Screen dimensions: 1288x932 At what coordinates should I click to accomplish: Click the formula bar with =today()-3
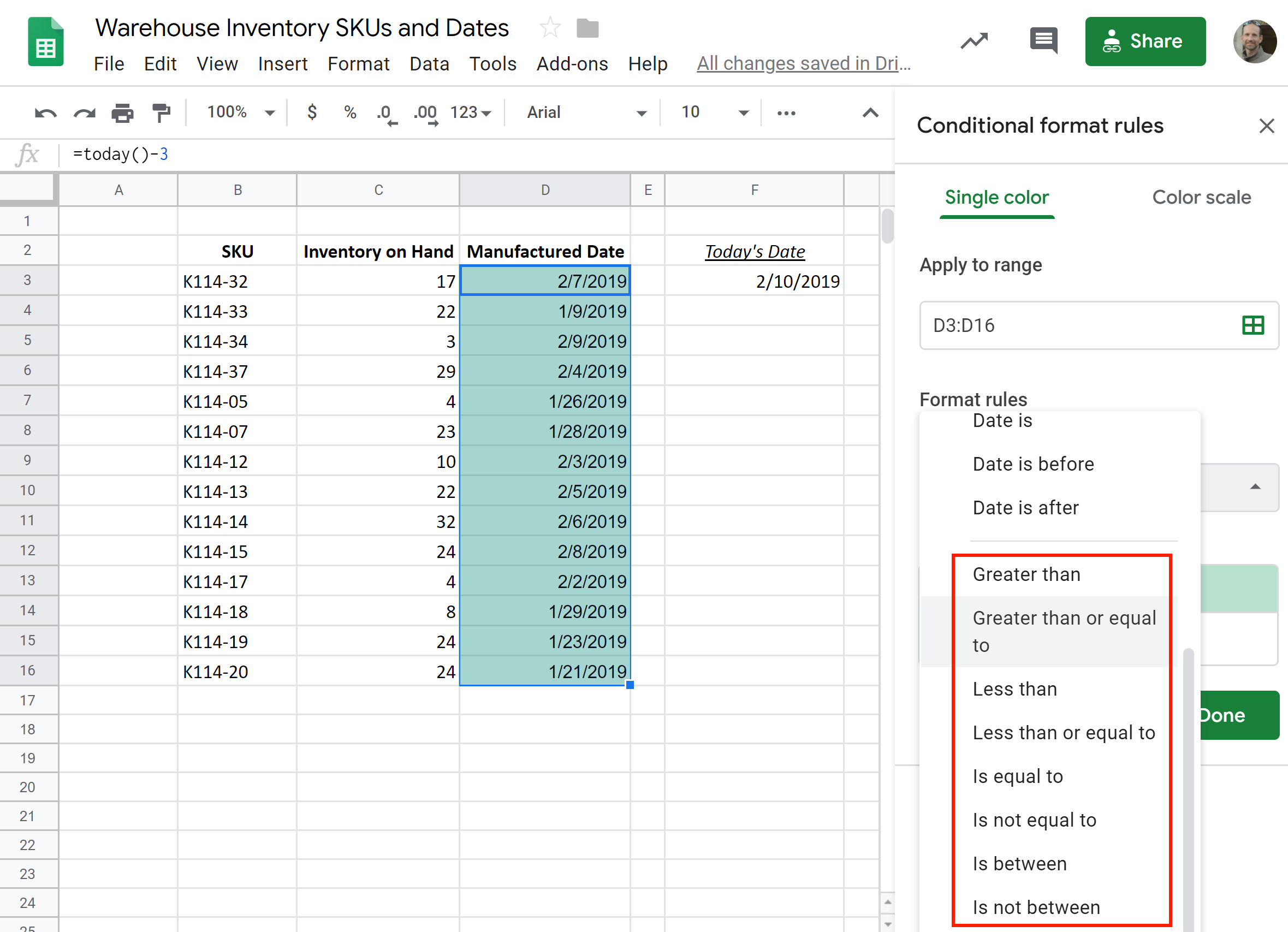[477, 154]
